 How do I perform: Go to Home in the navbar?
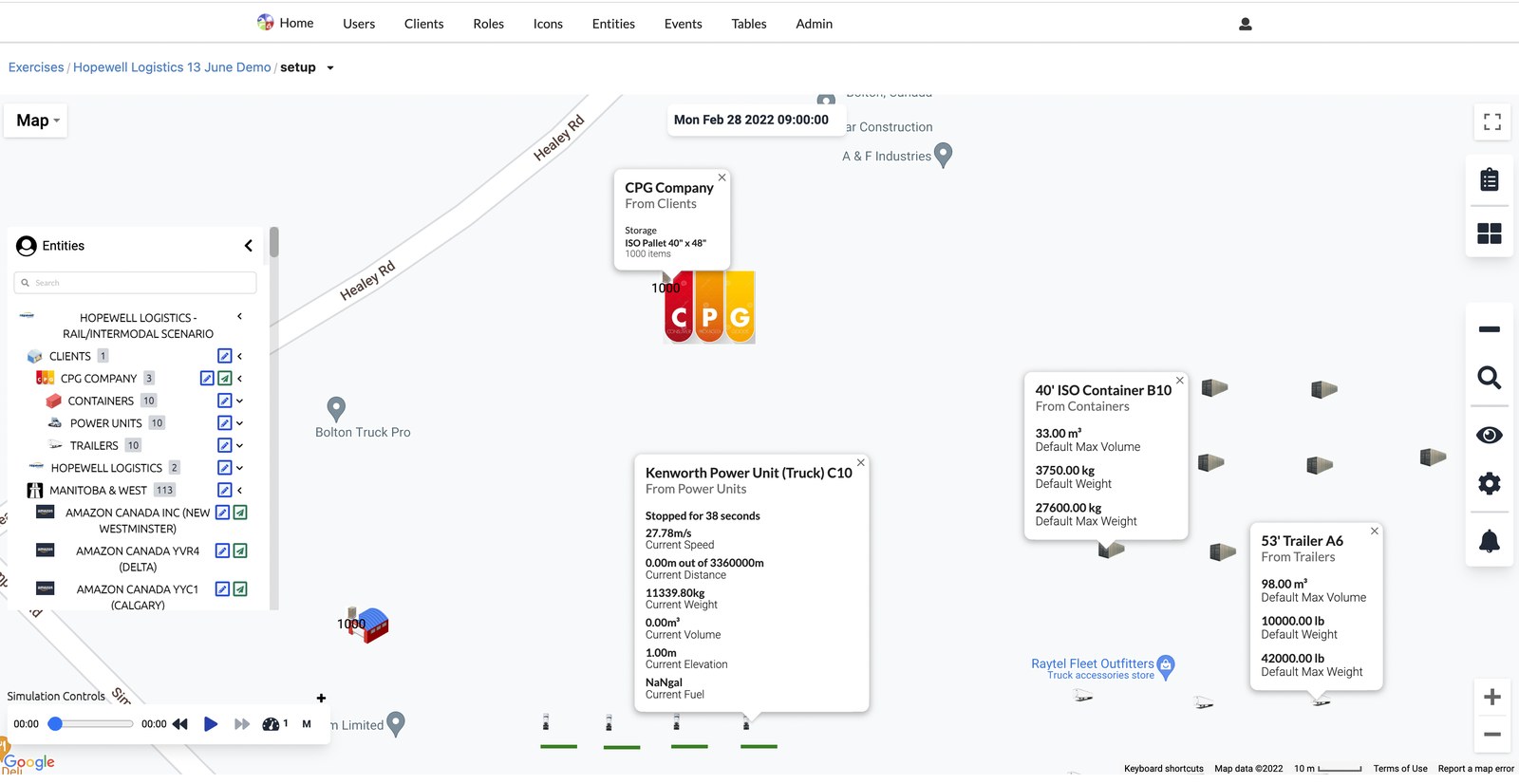point(286,23)
